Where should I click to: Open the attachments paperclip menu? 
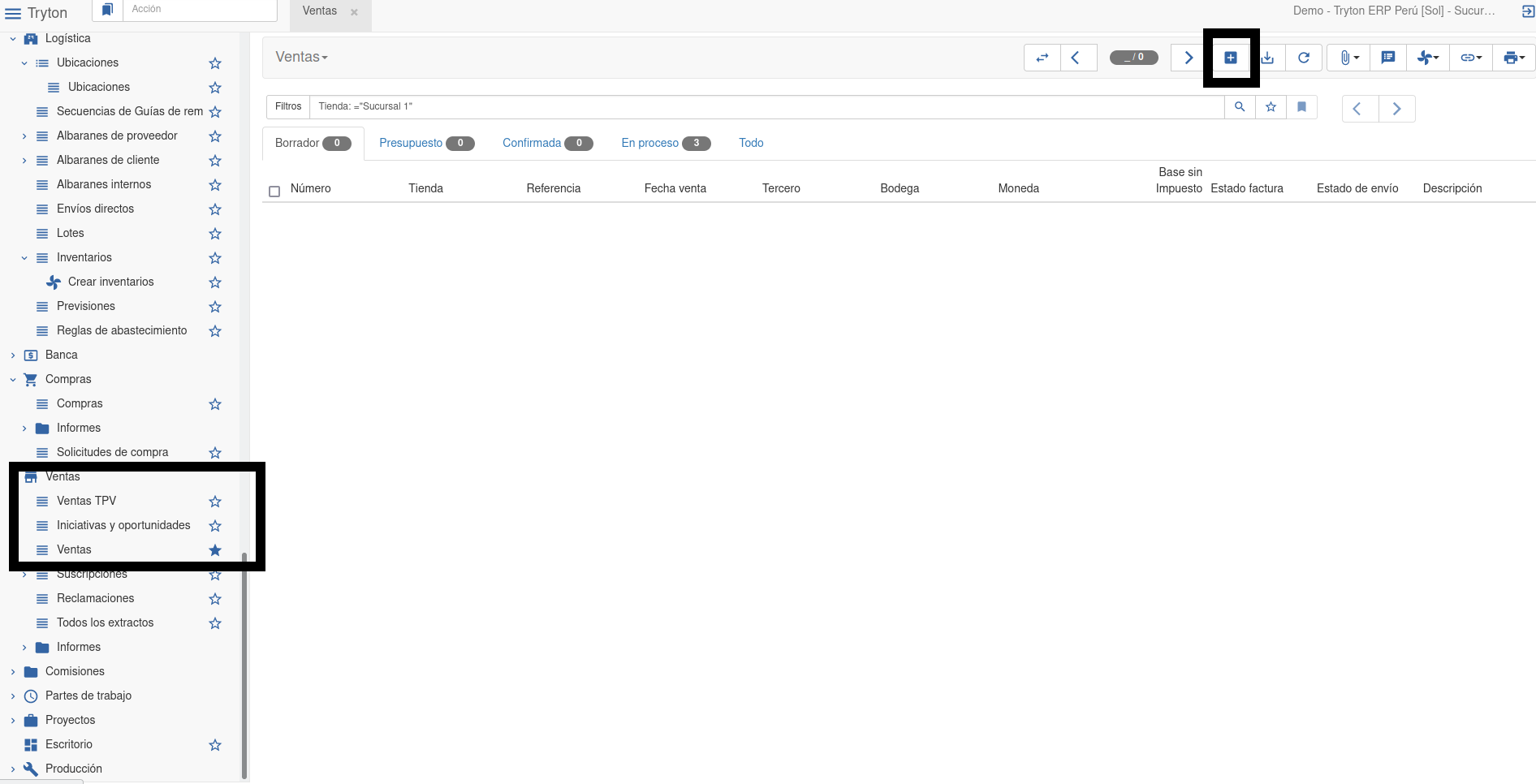(x=1348, y=58)
